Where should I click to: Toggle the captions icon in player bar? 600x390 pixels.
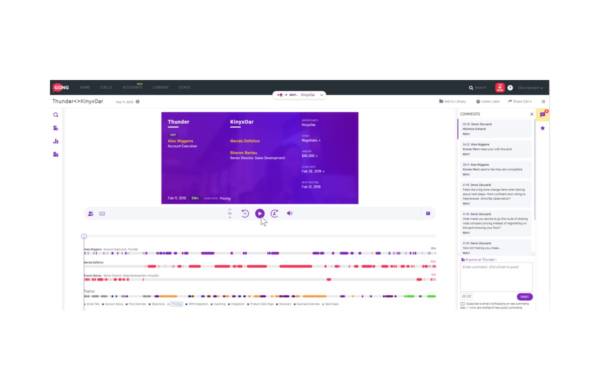click(102, 214)
